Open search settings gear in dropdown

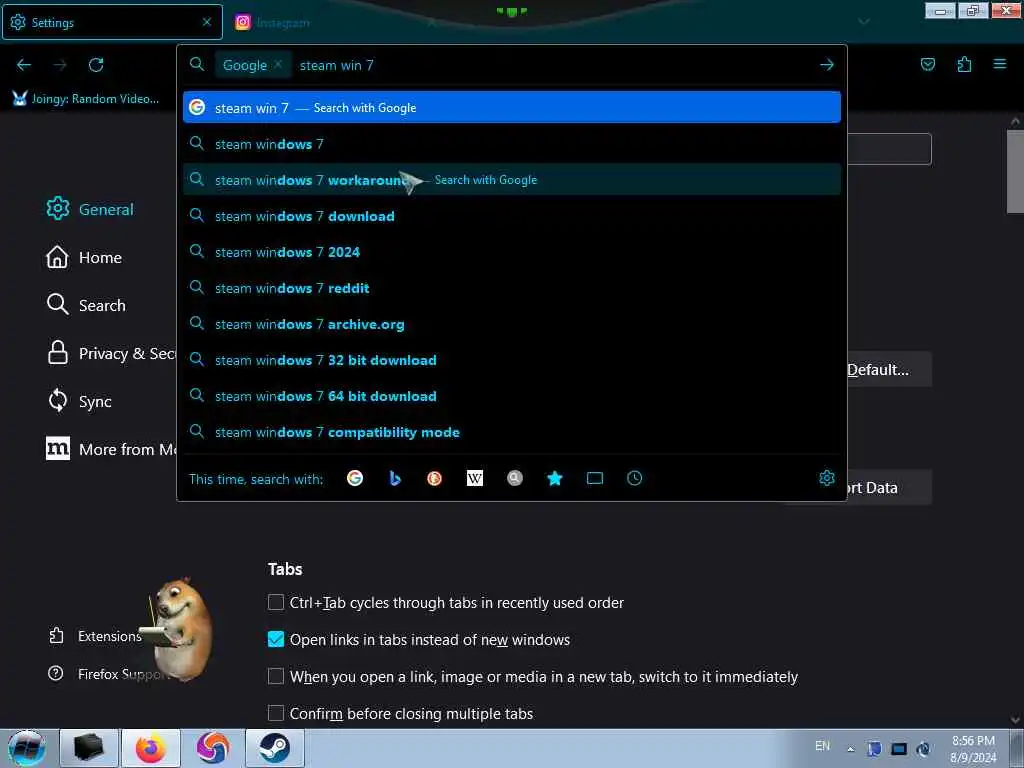tap(827, 478)
